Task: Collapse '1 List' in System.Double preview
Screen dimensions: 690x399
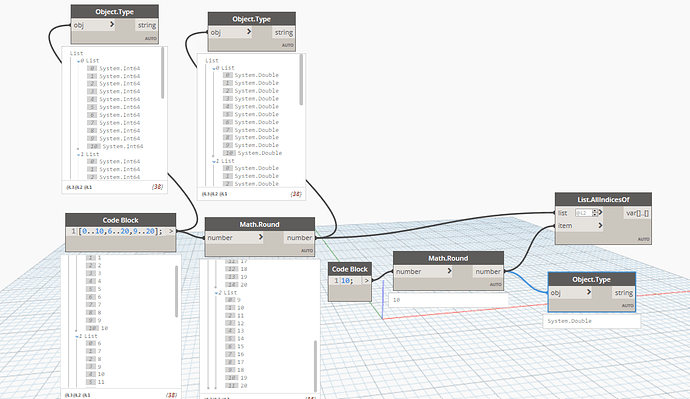Action: click(214, 162)
